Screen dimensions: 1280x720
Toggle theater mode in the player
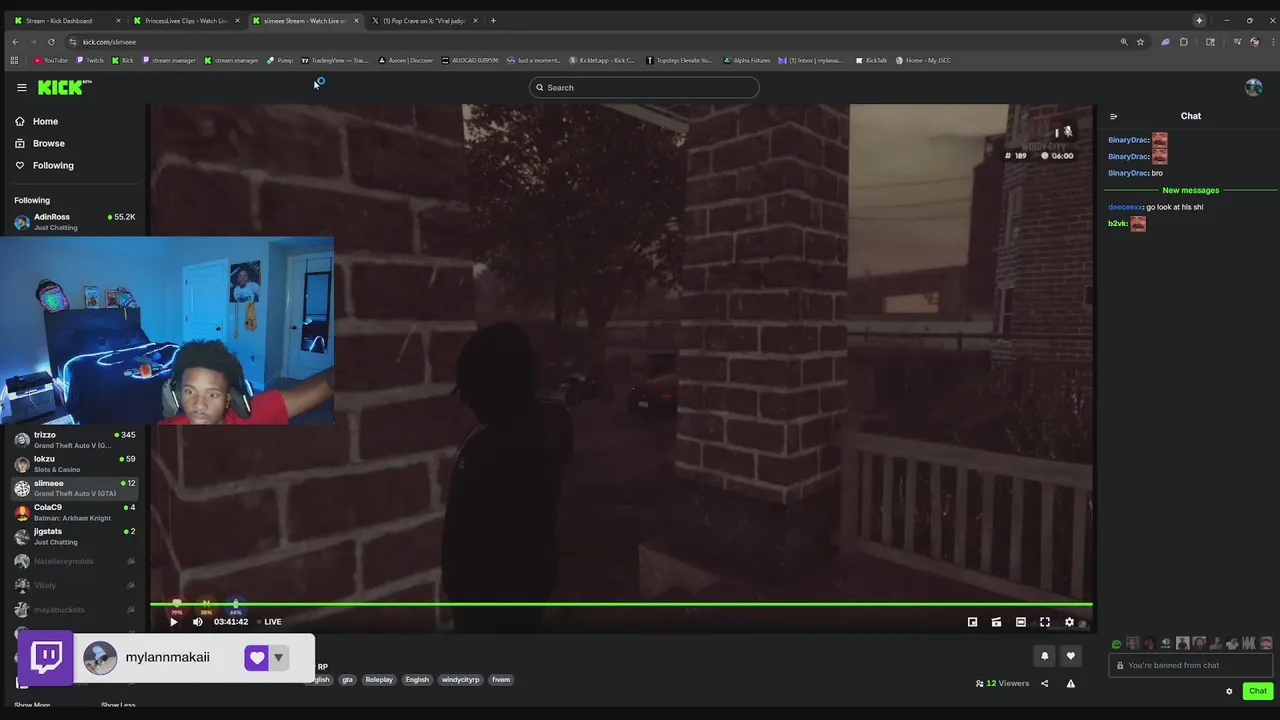tap(1020, 622)
